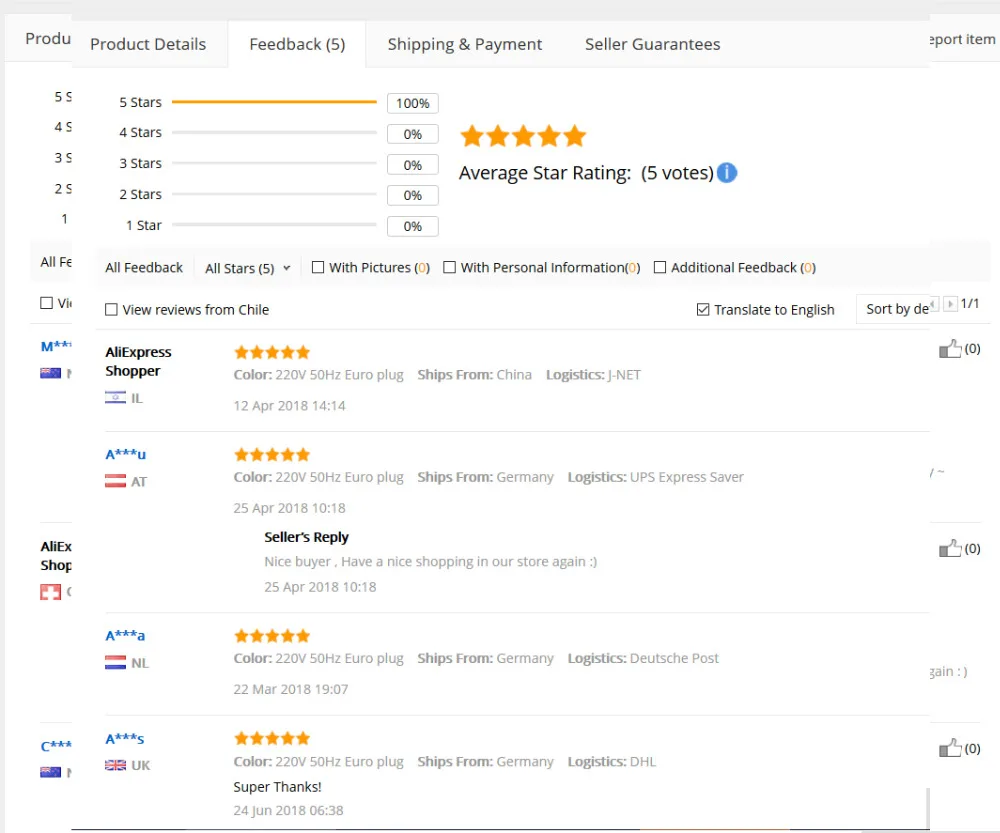Tick View reviews from Chile checkbox

click(x=111, y=309)
